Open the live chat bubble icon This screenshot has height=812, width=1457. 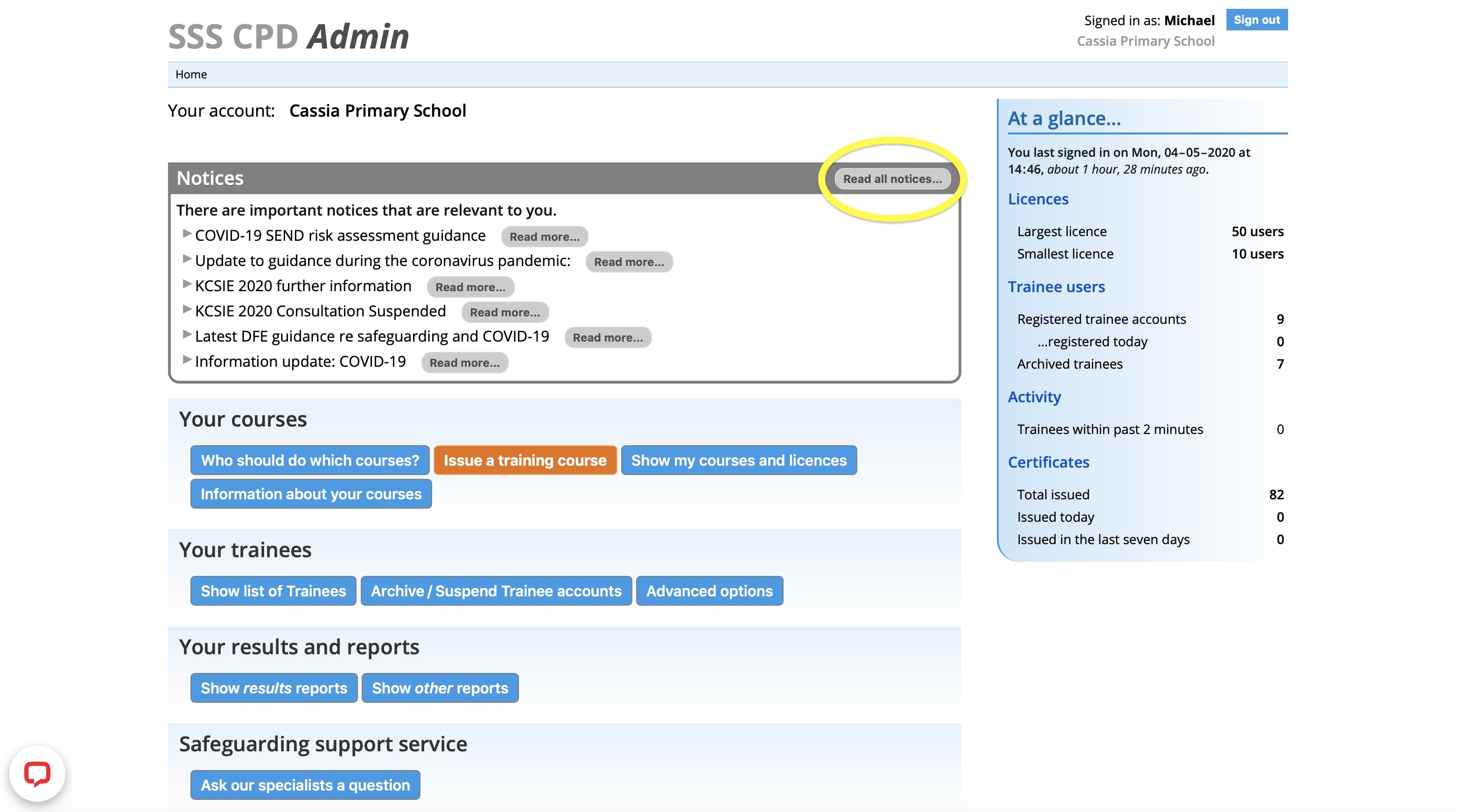point(37,773)
